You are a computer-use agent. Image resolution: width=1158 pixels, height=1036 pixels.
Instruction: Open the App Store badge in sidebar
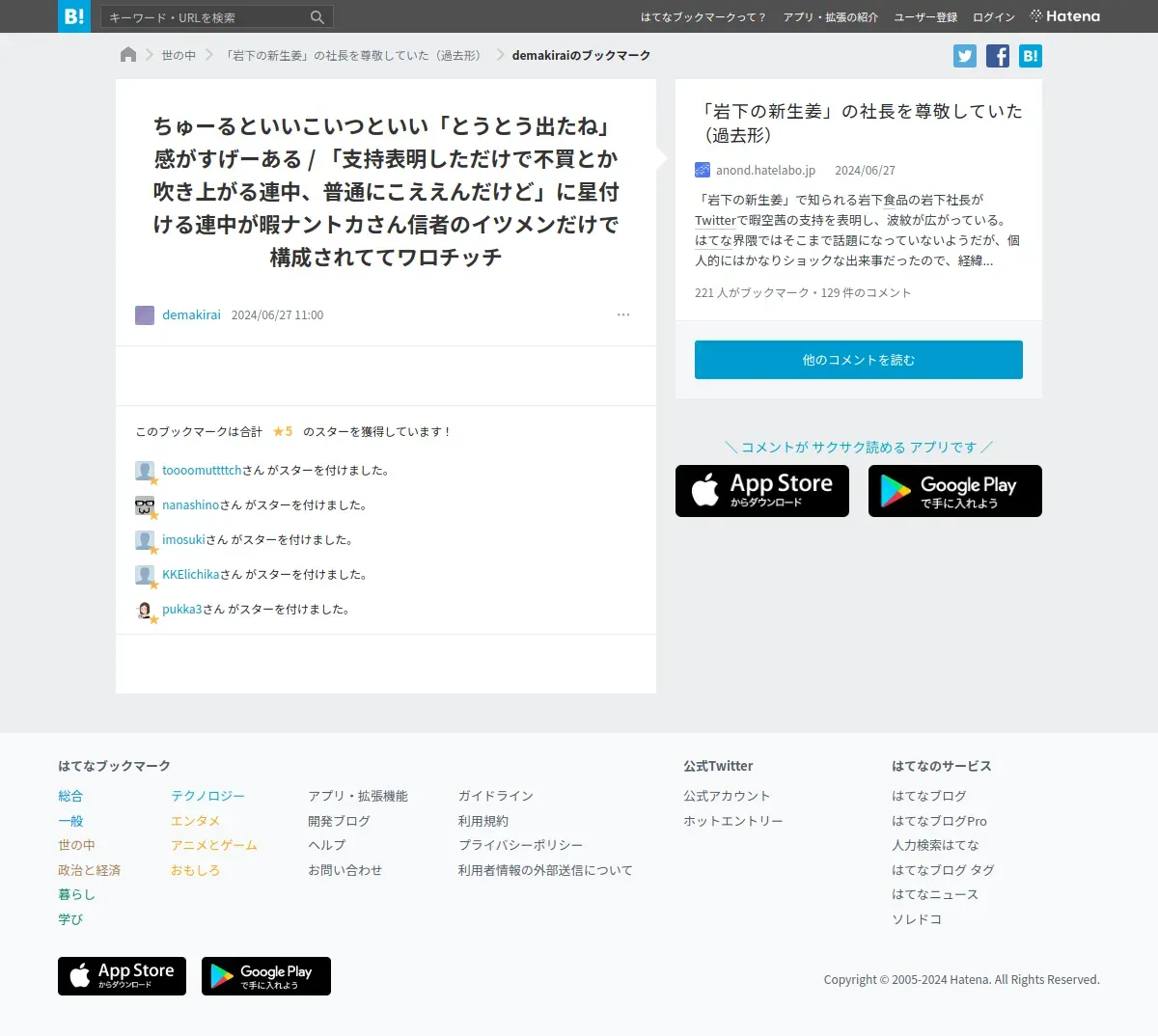pos(762,491)
